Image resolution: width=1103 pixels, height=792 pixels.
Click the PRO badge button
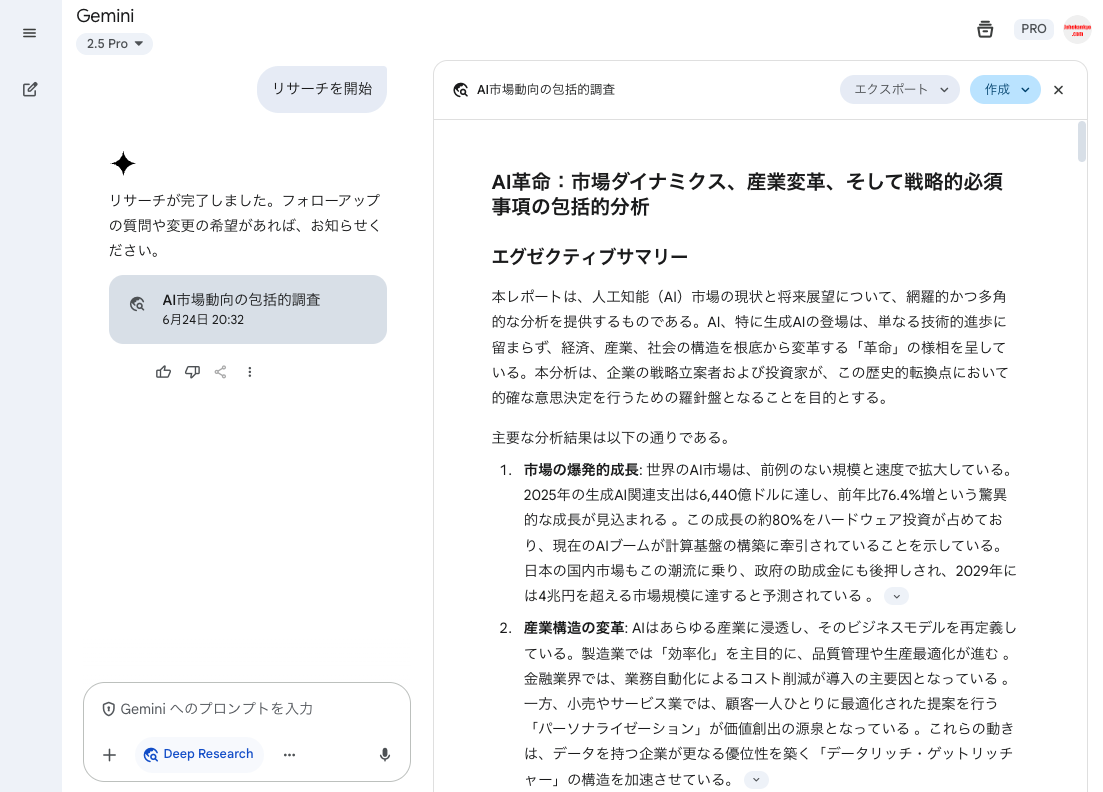tap(1033, 29)
